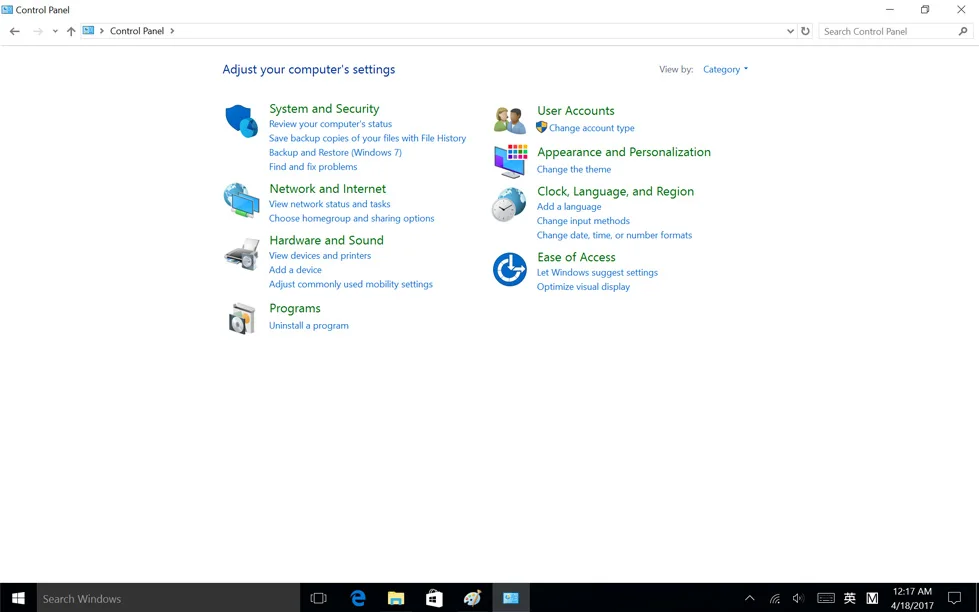Click the Control Panel icon in address bar

pyautogui.click(x=88, y=31)
